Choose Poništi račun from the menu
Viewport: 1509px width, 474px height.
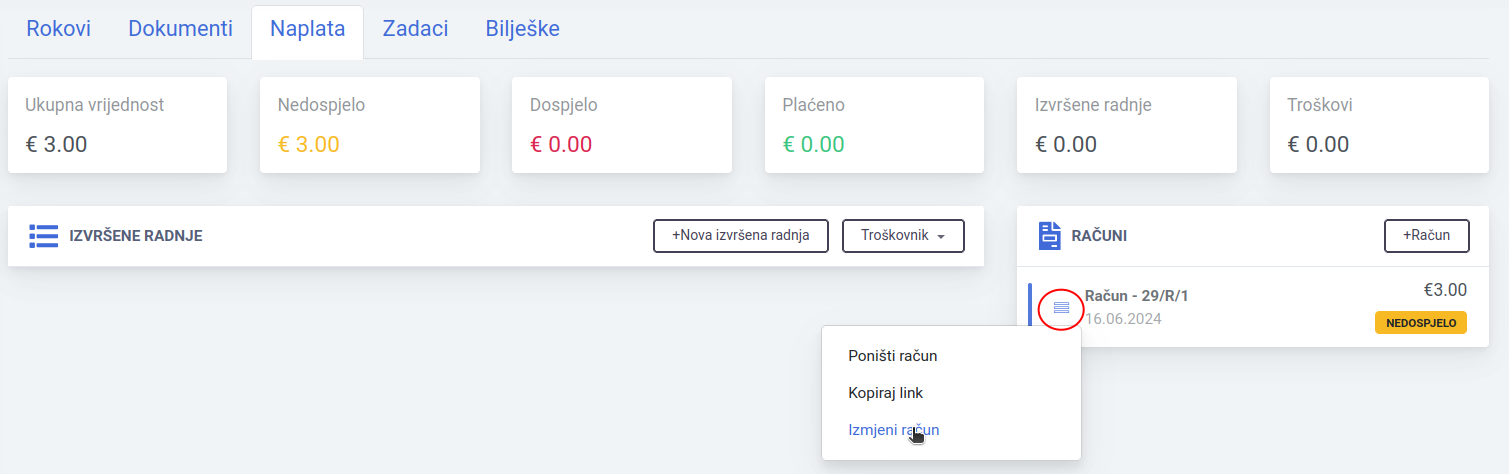pyautogui.click(x=892, y=356)
